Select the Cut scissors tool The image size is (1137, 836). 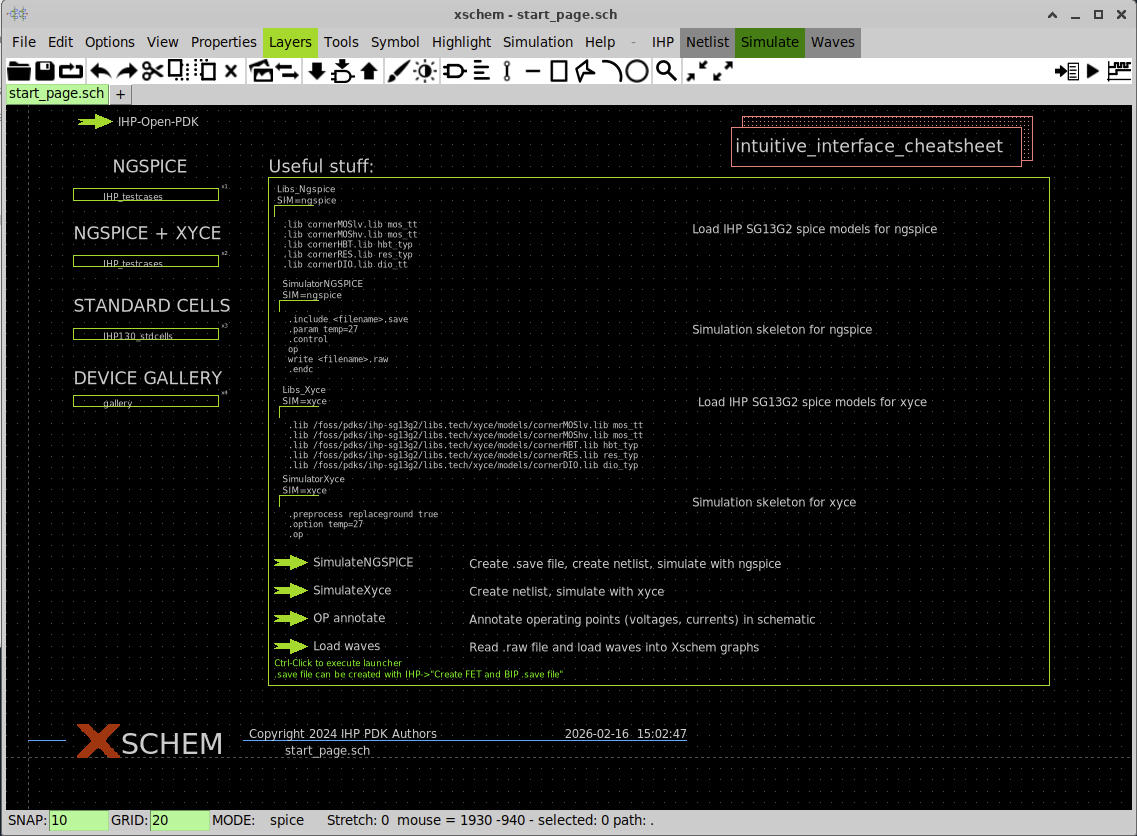(x=152, y=71)
